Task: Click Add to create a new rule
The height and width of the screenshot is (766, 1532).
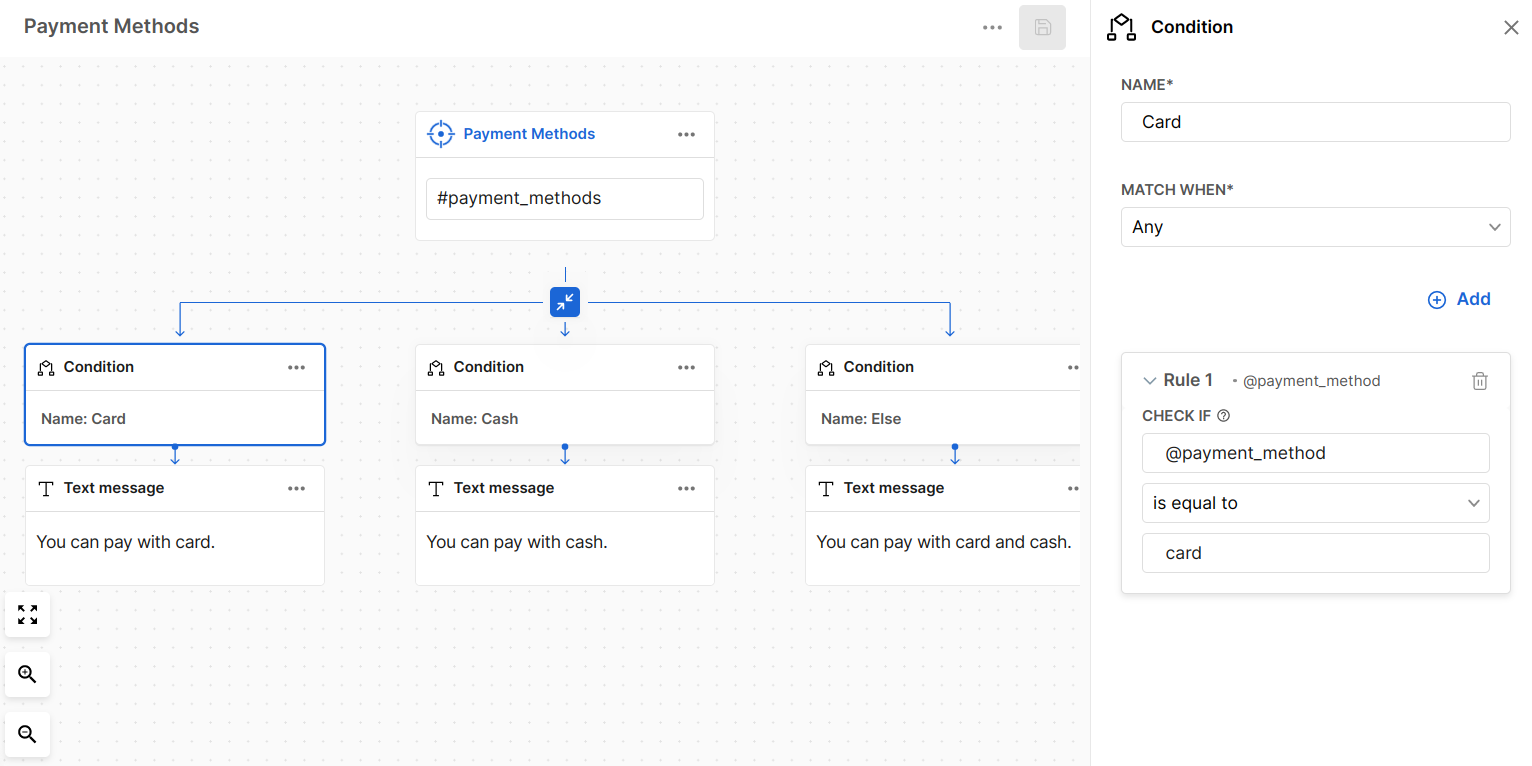Action: pyautogui.click(x=1459, y=299)
